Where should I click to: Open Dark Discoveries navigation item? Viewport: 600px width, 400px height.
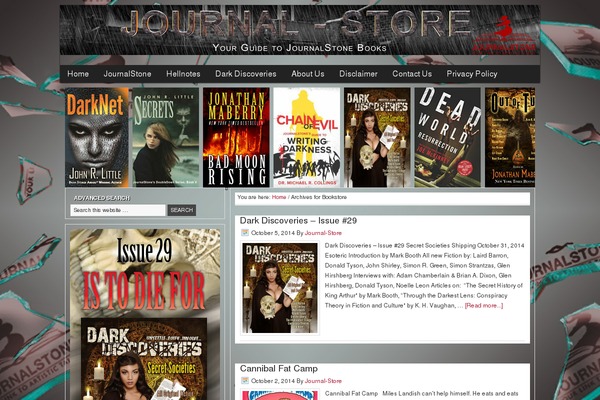[245, 74]
